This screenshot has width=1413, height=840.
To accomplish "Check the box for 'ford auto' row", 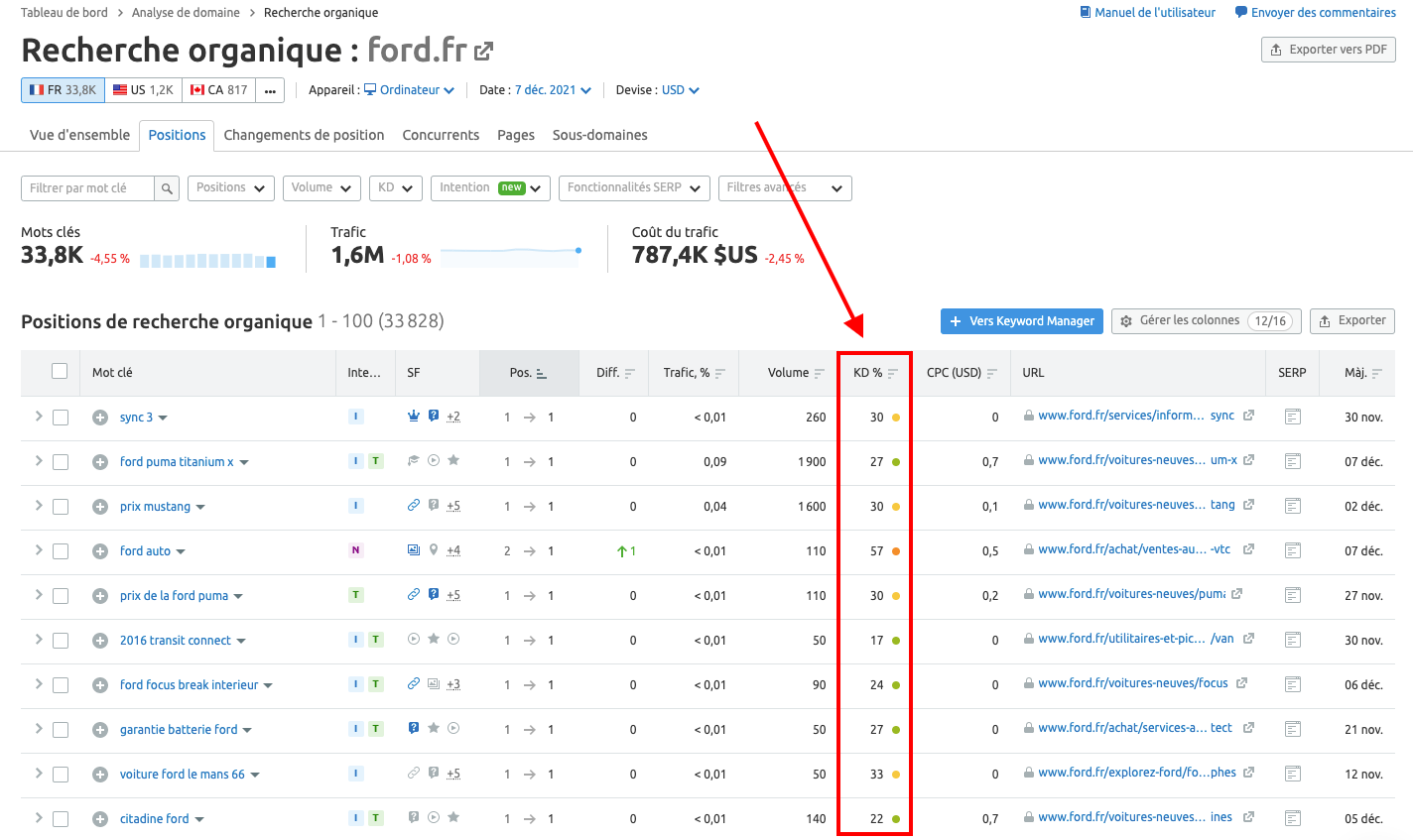I will [61, 551].
